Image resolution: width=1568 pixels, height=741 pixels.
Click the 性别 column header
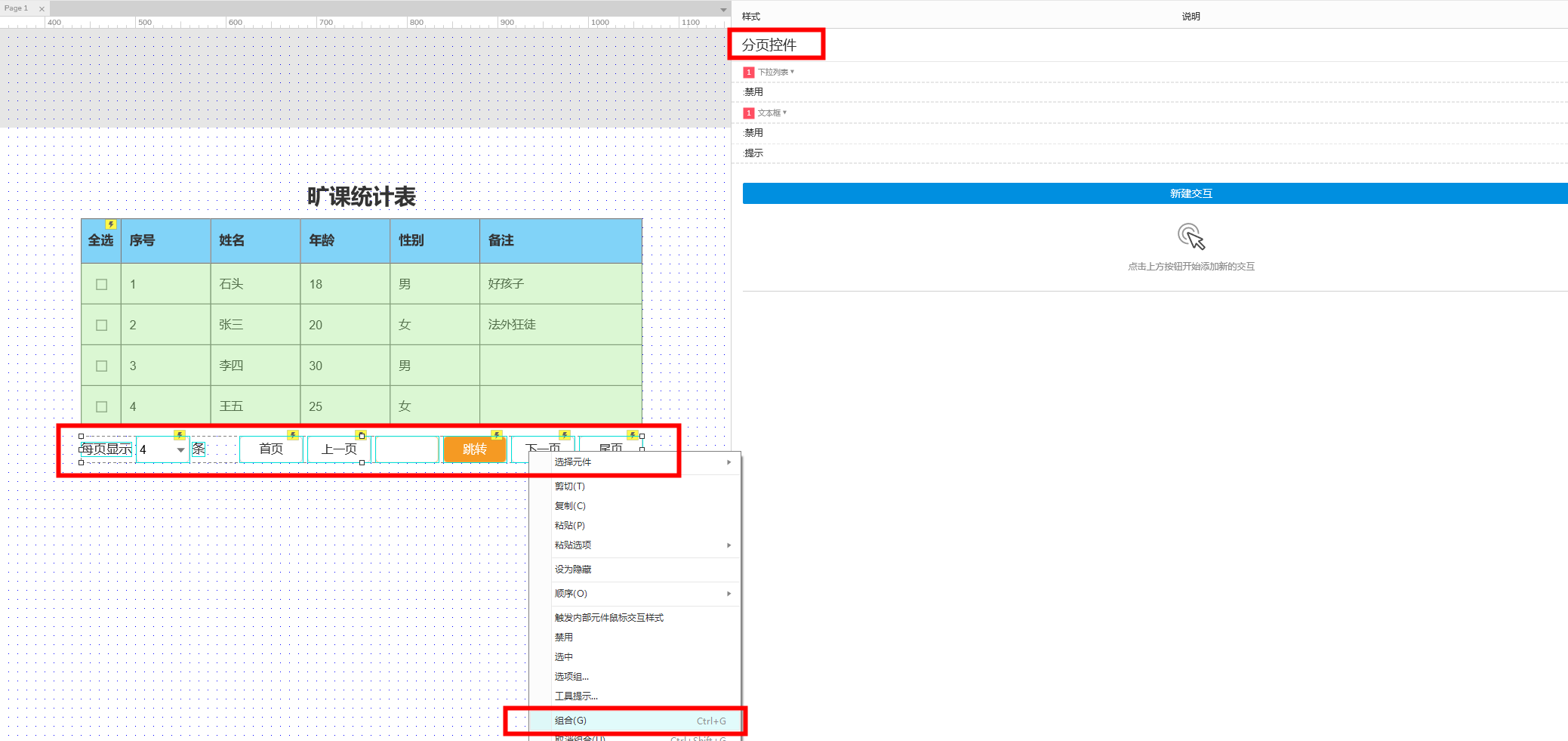tap(435, 241)
